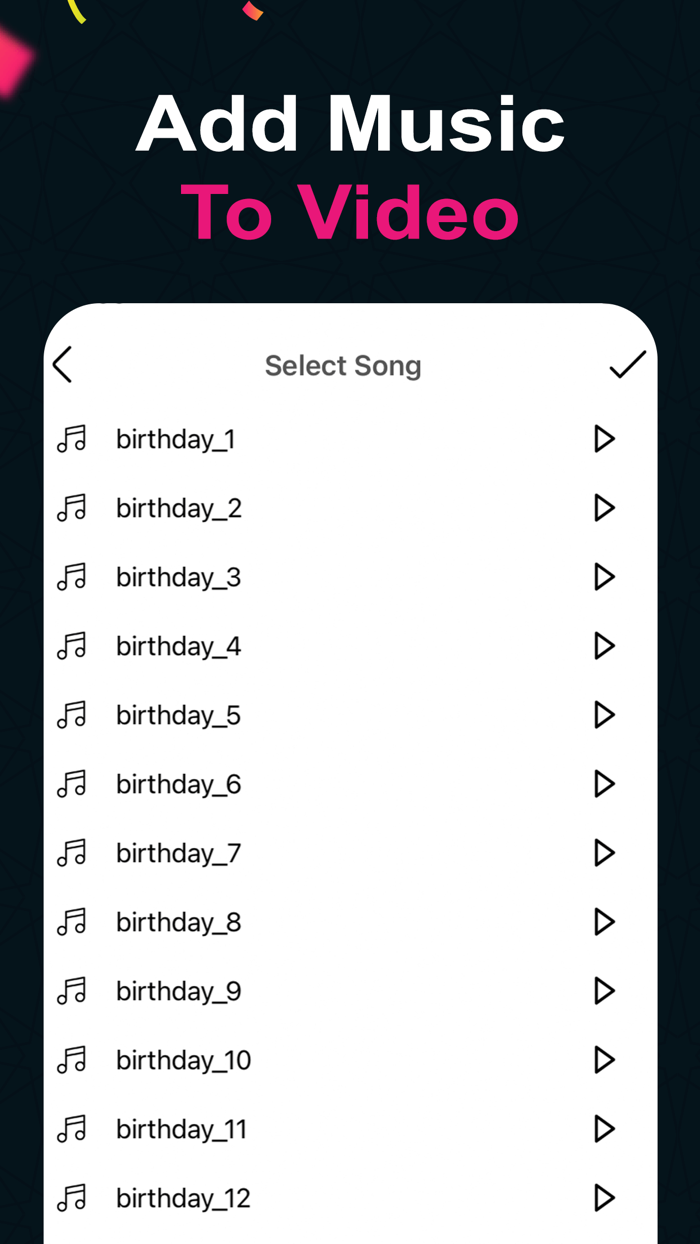Tap the music note icon beside birthday_3
Viewport: 700px width, 1244px height.
tap(71, 576)
